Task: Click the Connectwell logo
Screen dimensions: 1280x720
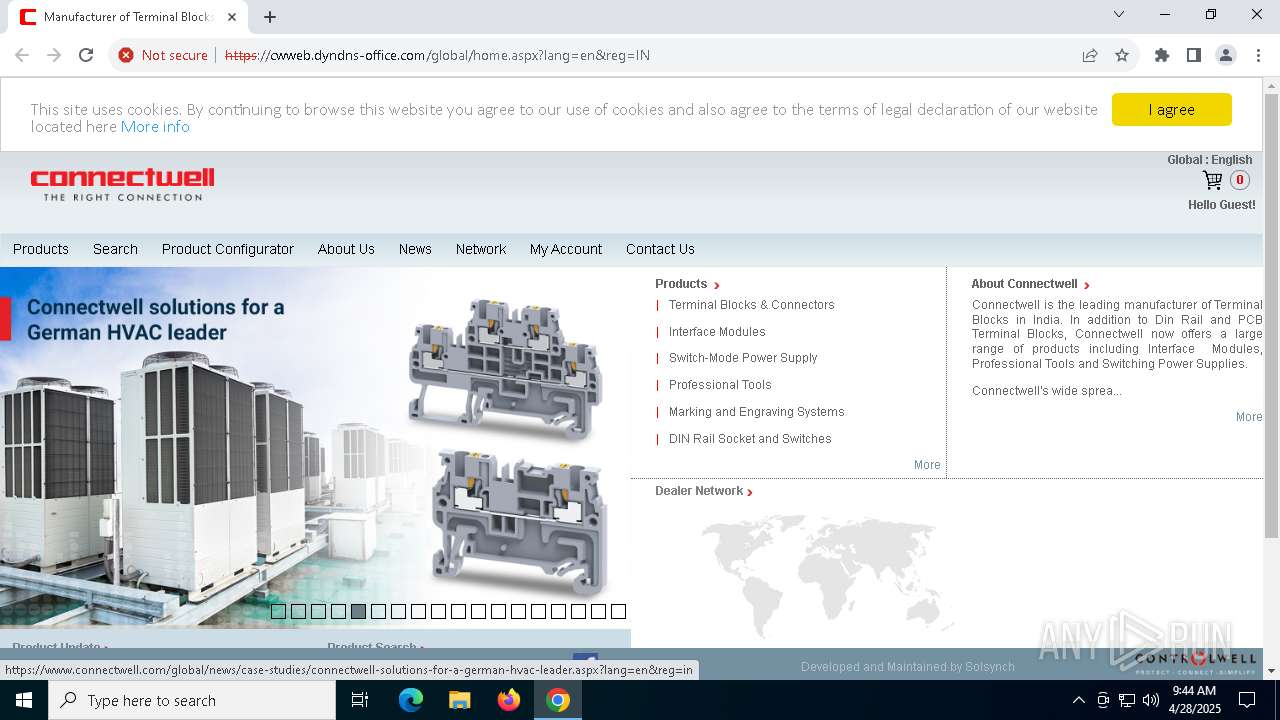Action: (122, 184)
